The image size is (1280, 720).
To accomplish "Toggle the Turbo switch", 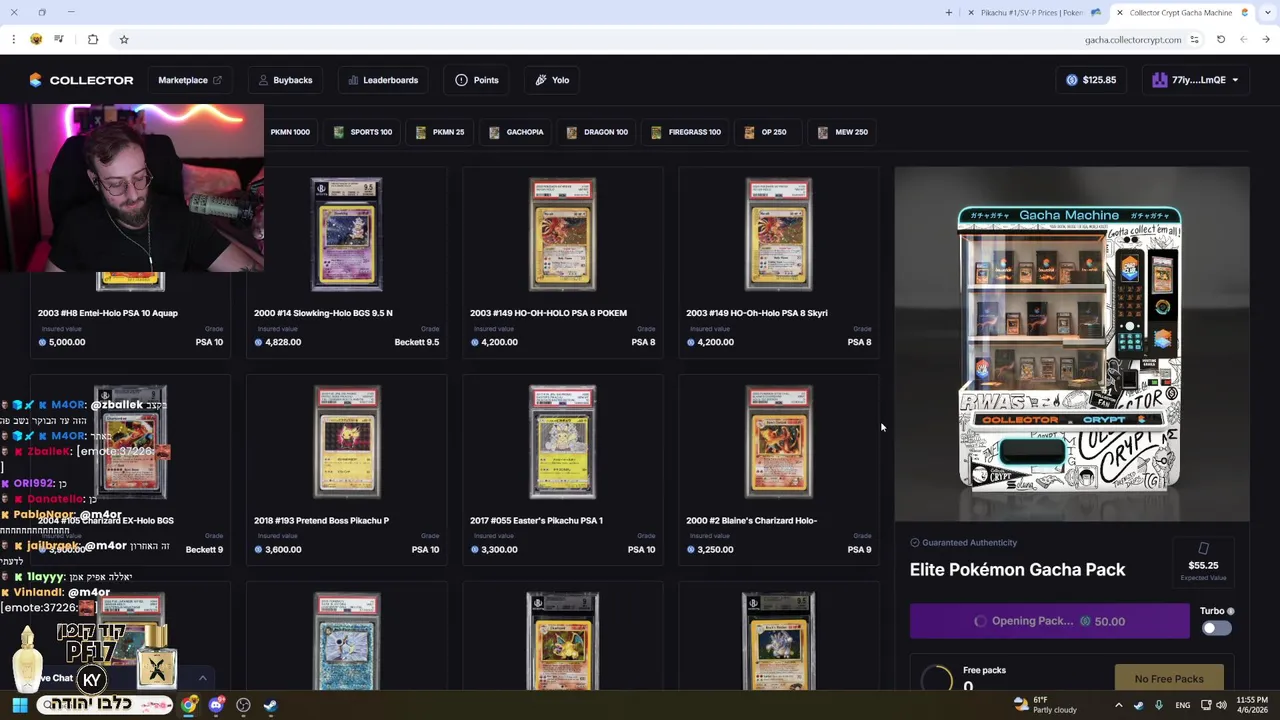I will pos(1216,628).
